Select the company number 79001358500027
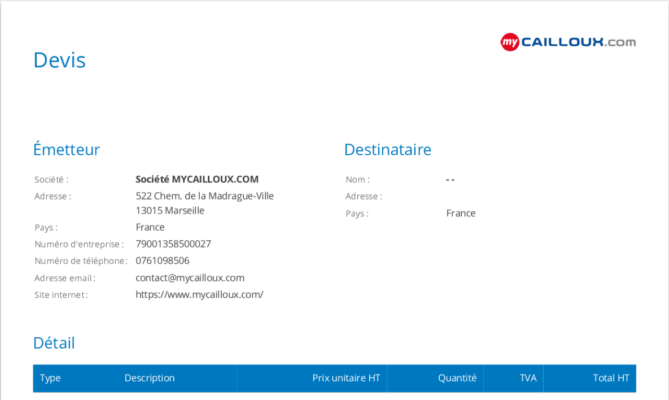The width and height of the screenshot is (669, 400). 173,244
